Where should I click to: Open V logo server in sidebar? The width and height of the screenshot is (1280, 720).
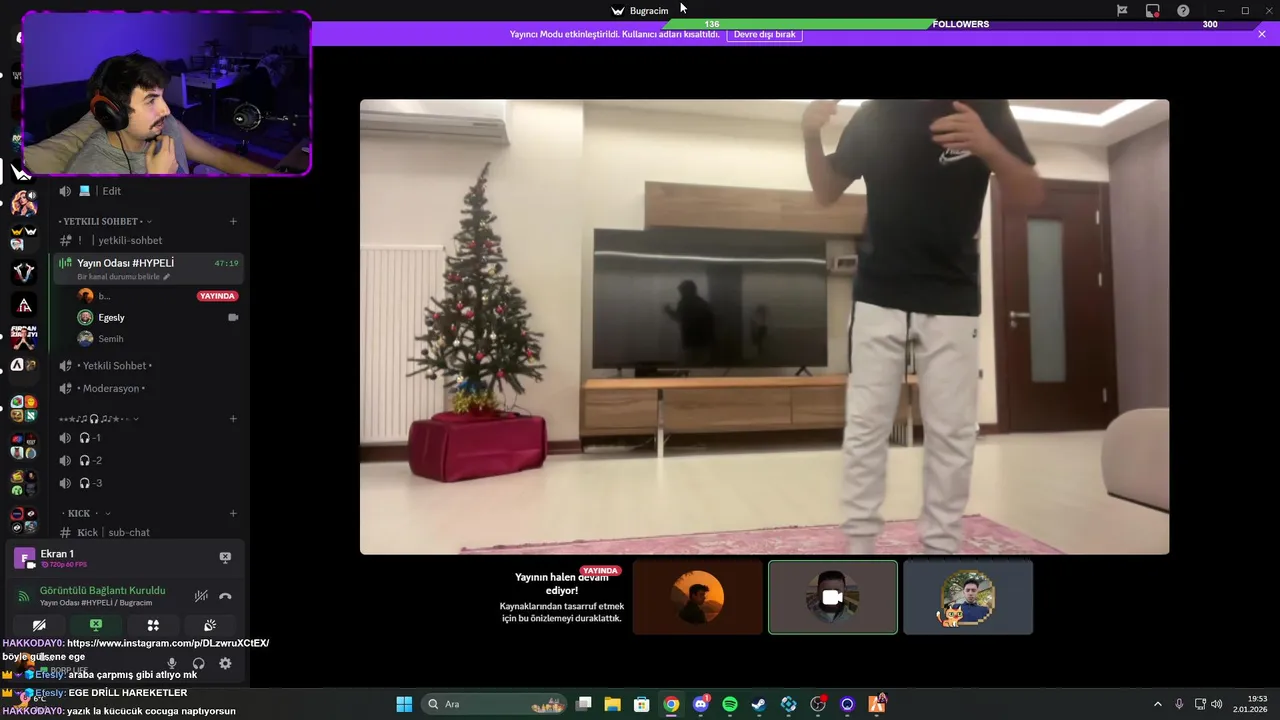point(24,271)
